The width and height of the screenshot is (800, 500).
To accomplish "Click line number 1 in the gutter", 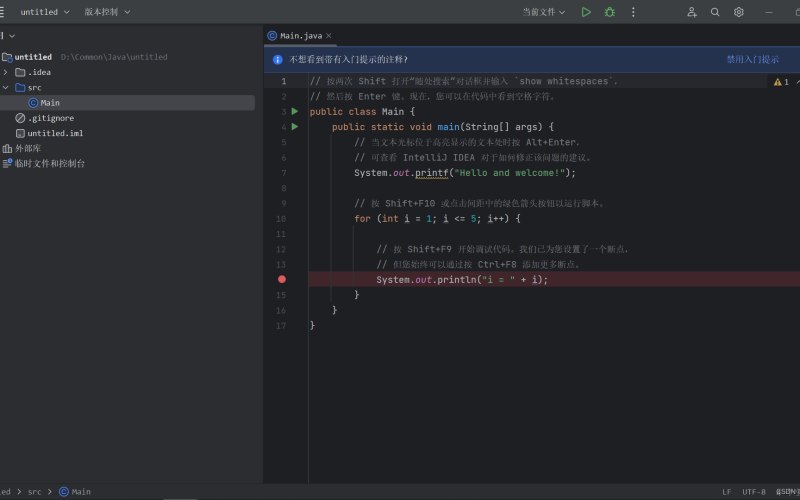I will point(284,82).
